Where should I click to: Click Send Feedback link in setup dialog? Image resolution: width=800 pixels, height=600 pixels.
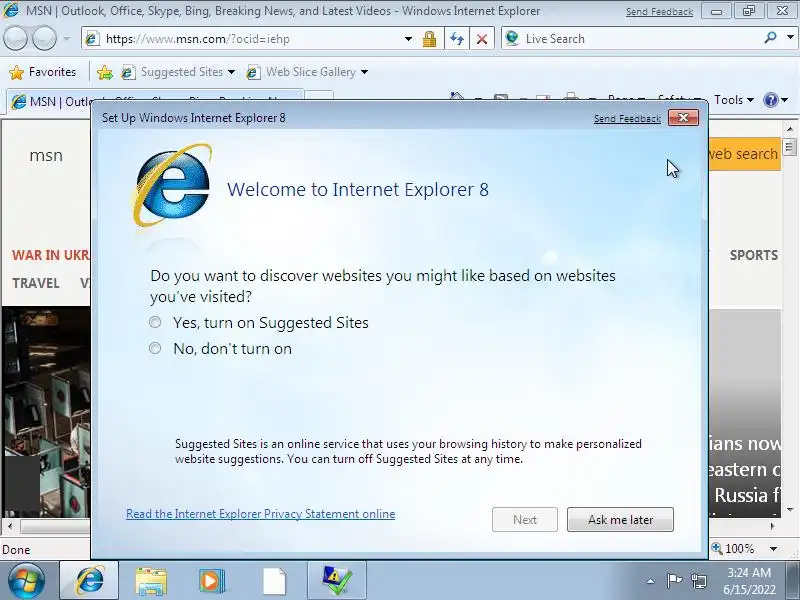(627, 118)
